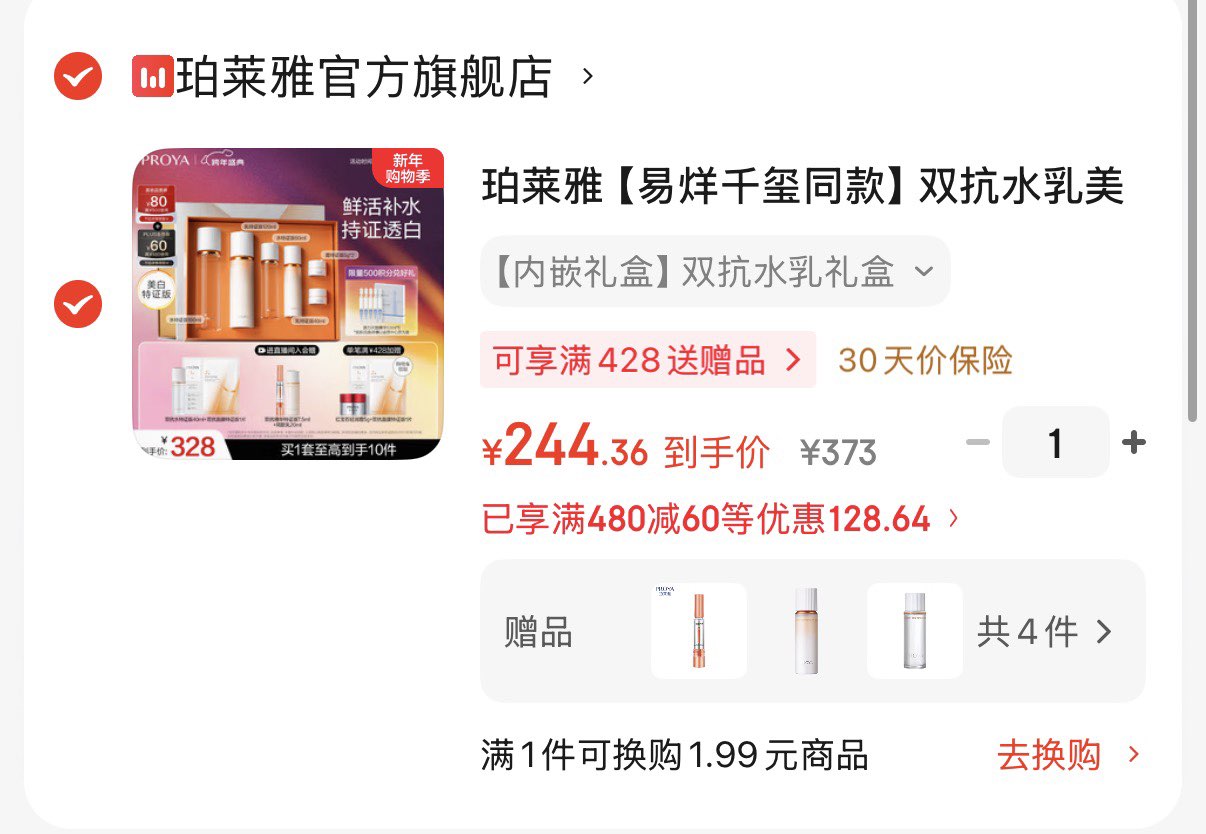Increase quantity with the plus icon
This screenshot has width=1206, height=834.
(1134, 443)
